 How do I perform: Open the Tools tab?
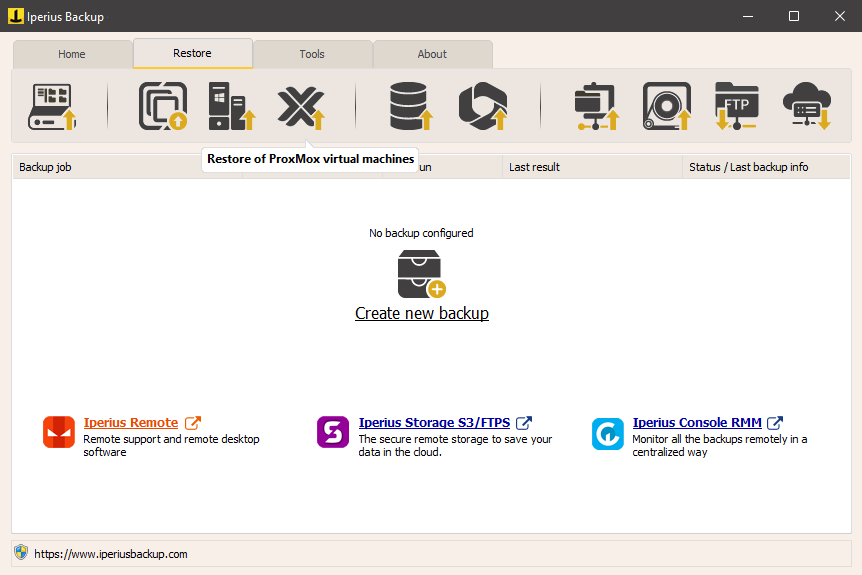[x=312, y=54]
